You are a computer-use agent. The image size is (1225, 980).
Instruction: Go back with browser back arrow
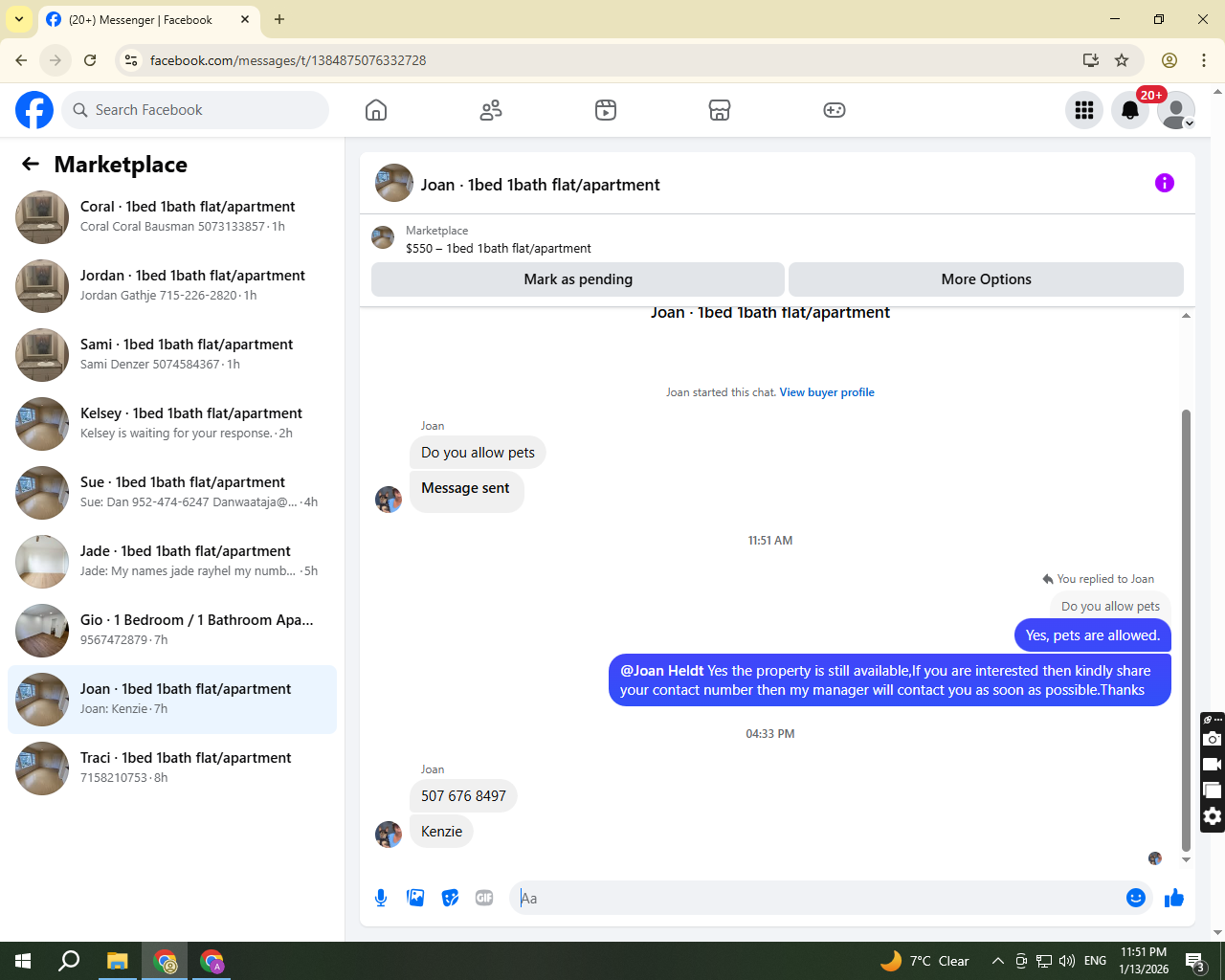(21, 60)
